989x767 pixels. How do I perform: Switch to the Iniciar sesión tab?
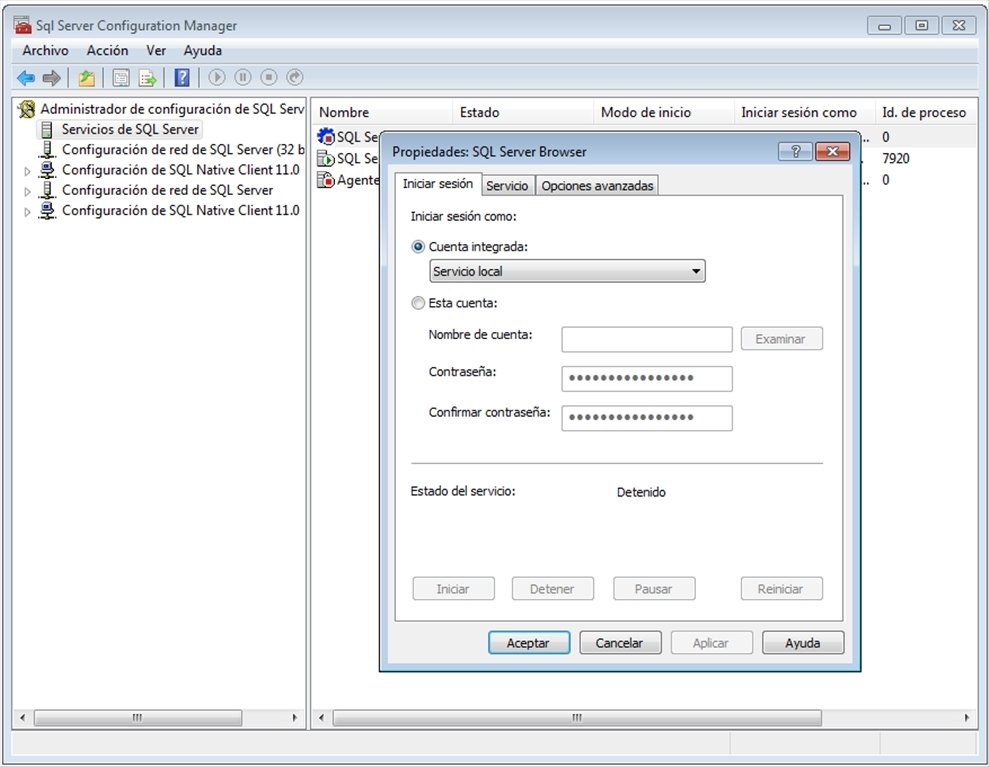pyautogui.click(x=438, y=184)
